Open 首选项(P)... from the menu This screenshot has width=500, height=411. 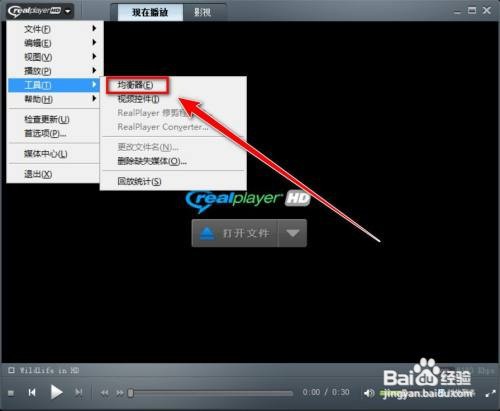click(x=54, y=133)
